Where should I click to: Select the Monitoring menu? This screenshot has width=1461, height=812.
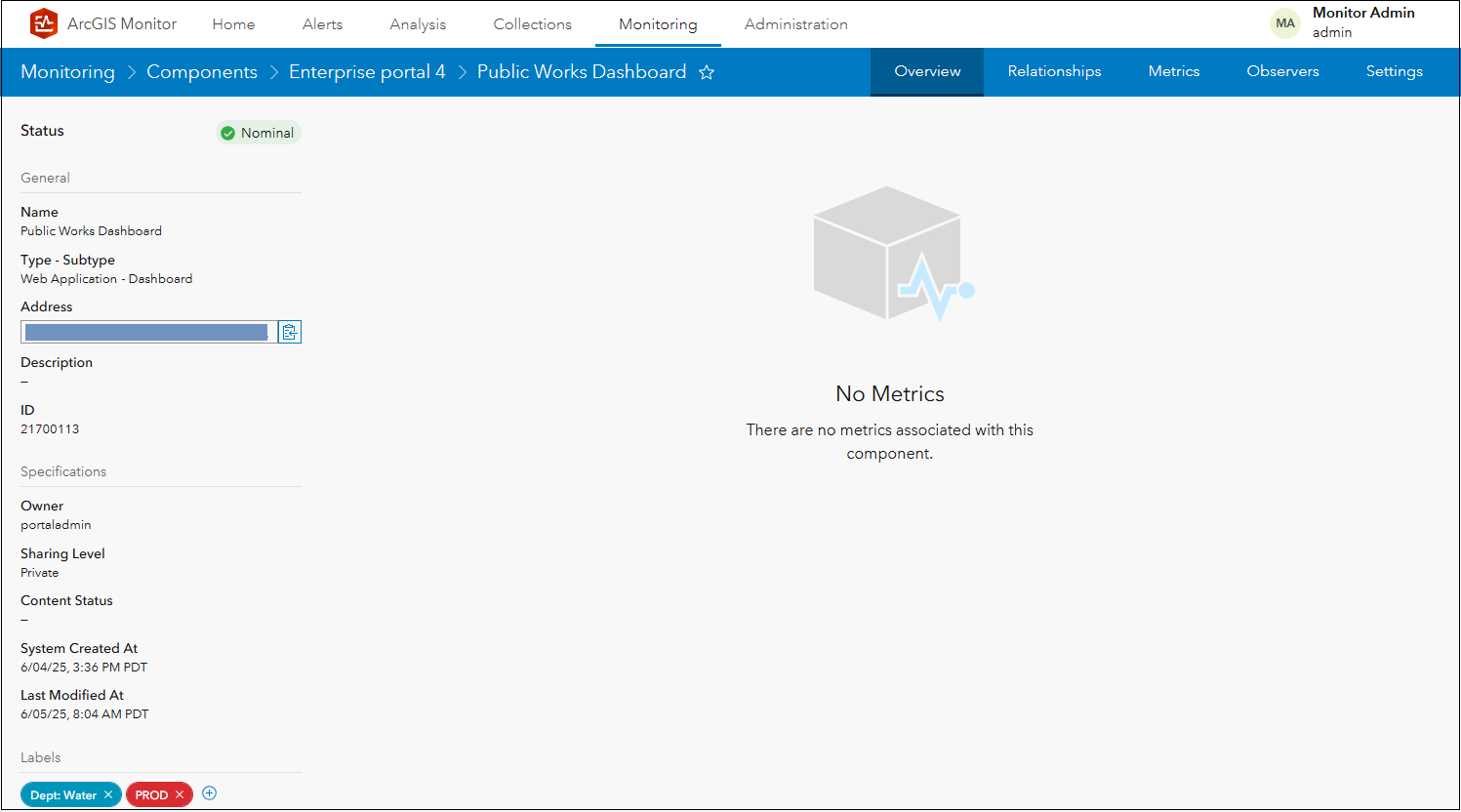pos(658,24)
